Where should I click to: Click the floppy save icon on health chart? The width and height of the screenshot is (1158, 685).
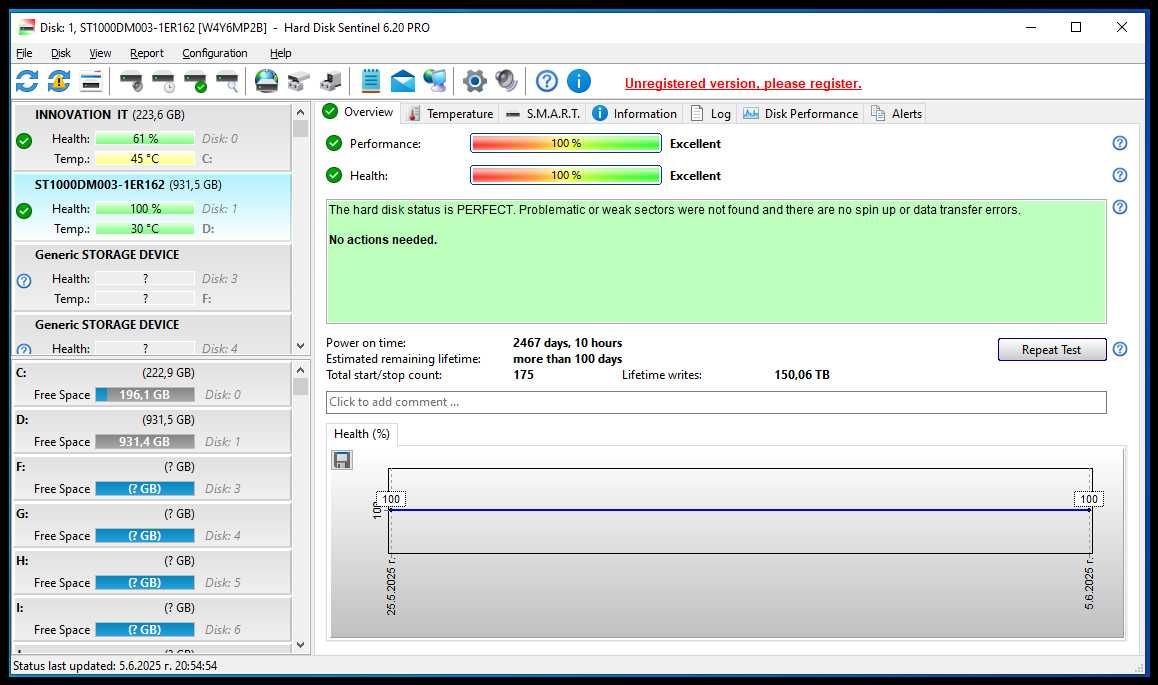[342, 460]
